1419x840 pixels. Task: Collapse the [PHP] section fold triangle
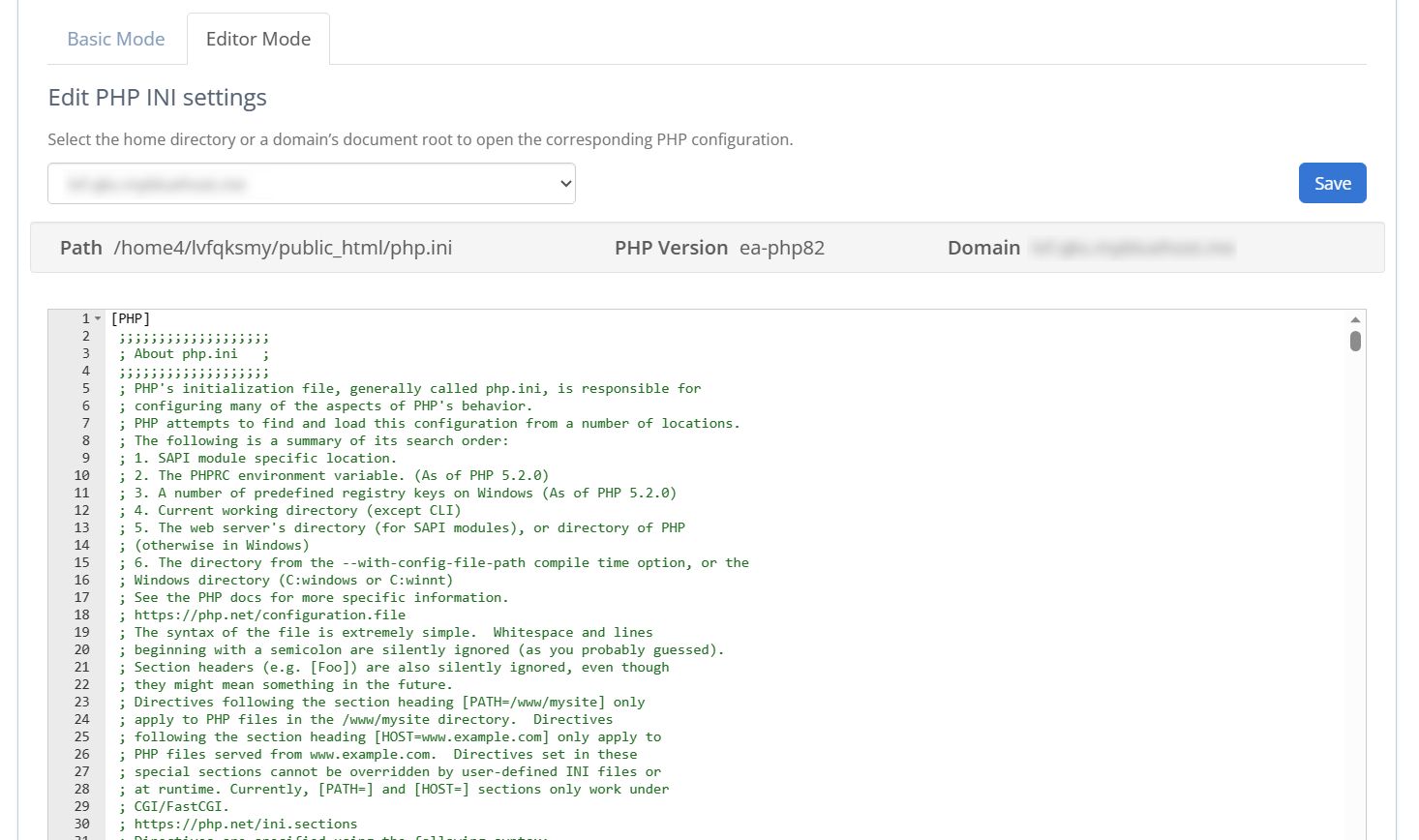100,317
